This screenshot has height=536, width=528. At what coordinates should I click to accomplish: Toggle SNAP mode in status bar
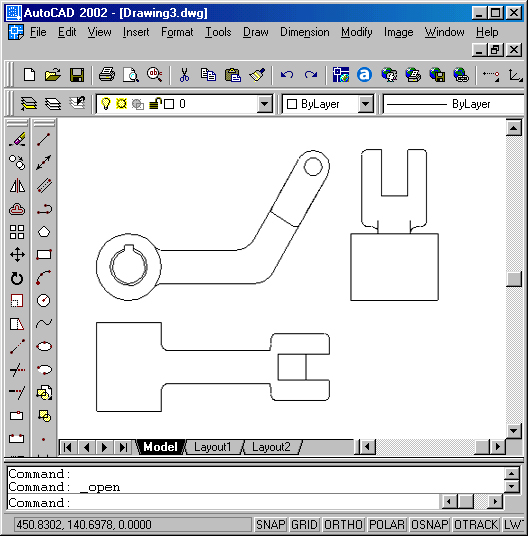[x=271, y=524]
